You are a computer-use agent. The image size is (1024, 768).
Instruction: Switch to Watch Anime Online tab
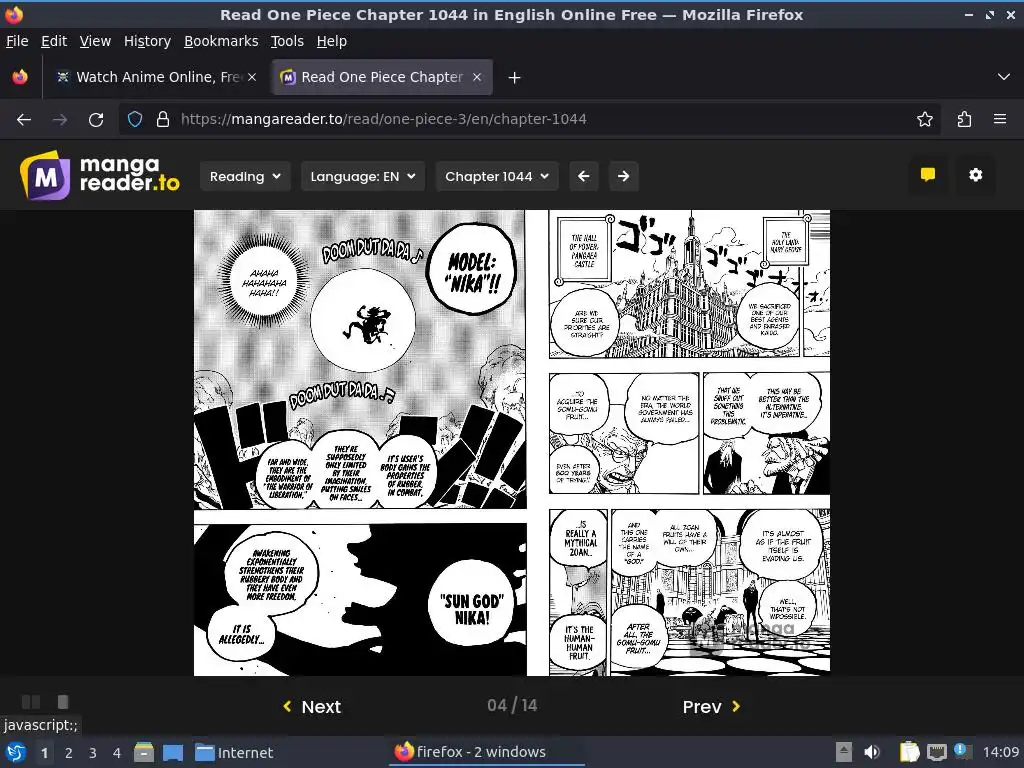pos(157,77)
